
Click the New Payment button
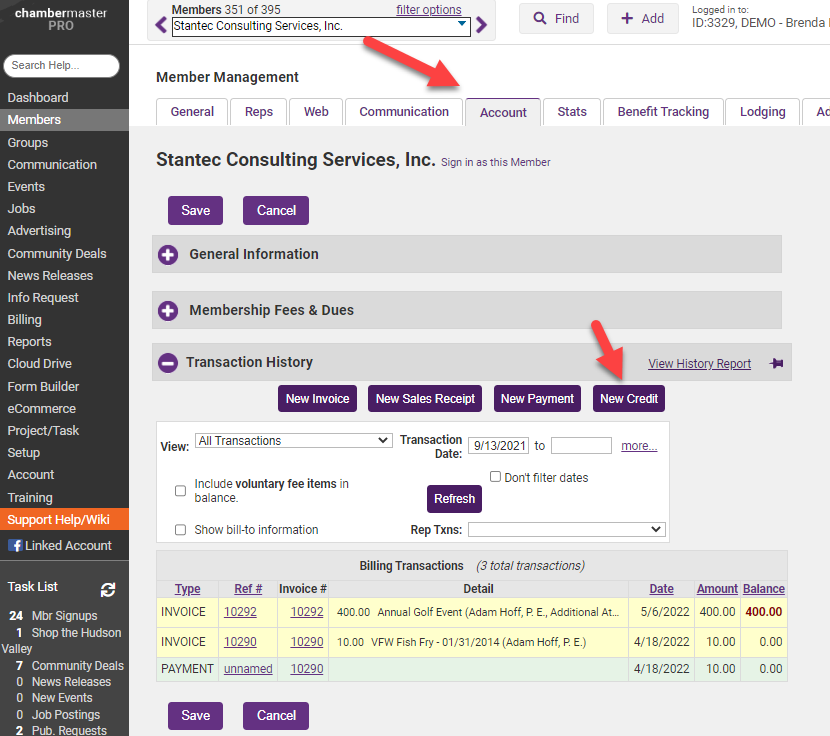pos(537,399)
